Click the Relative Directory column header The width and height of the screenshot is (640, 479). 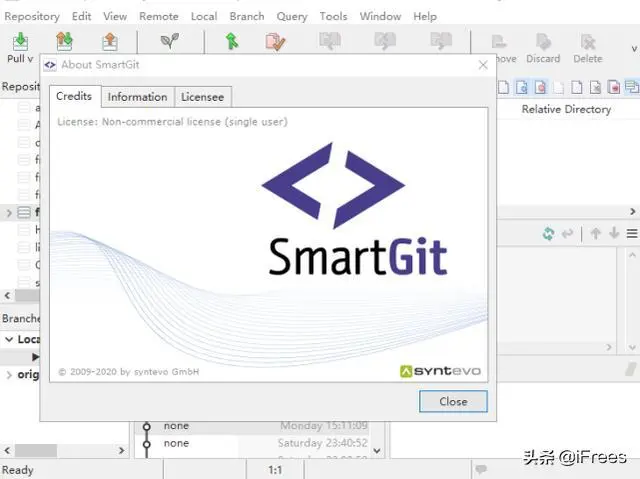tap(566, 109)
